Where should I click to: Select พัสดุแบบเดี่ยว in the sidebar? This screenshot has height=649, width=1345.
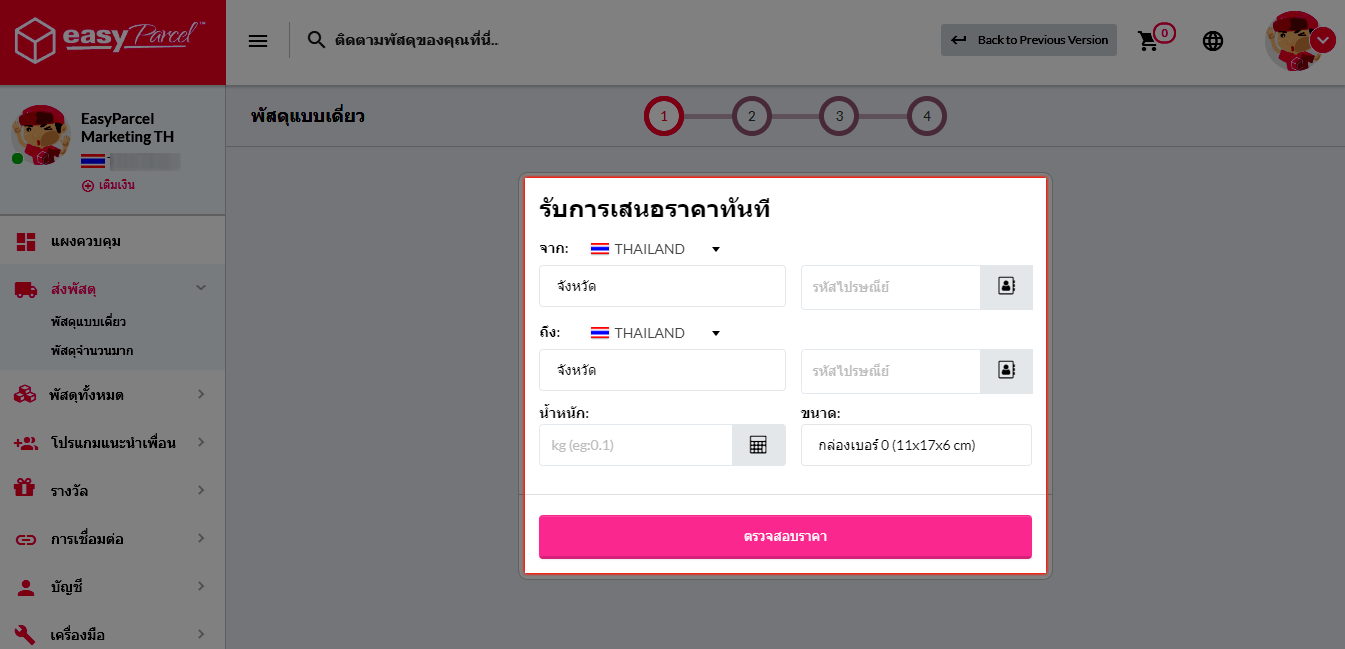point(88,322)
